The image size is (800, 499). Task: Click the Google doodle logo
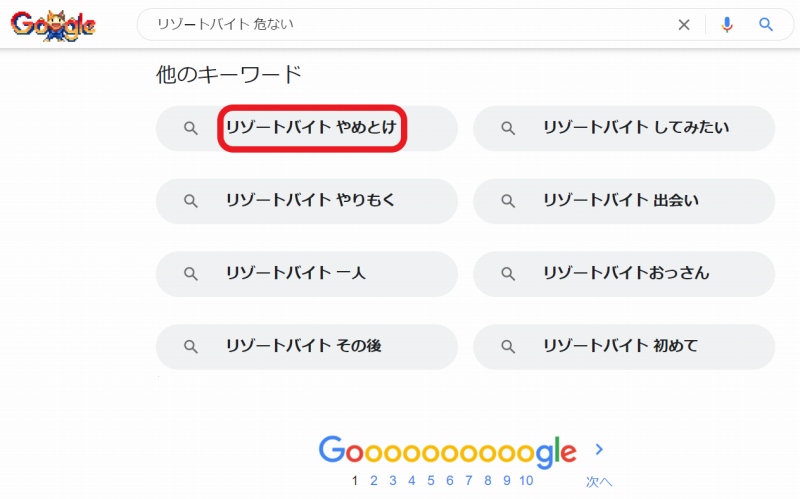tap(53, 25)
